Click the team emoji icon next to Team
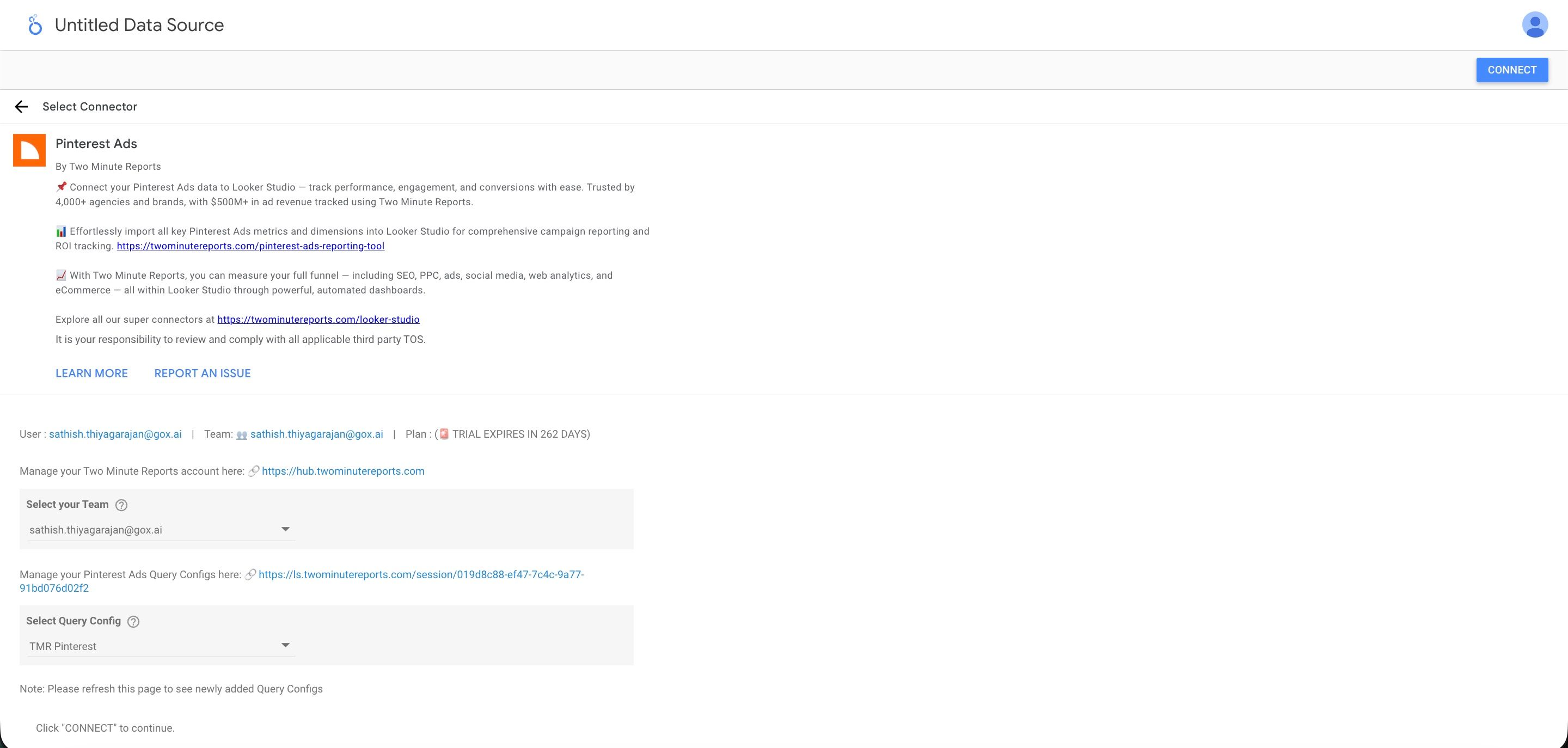Image resolution: width=1568 pixels, height=748 pixels. coord(241,434)
